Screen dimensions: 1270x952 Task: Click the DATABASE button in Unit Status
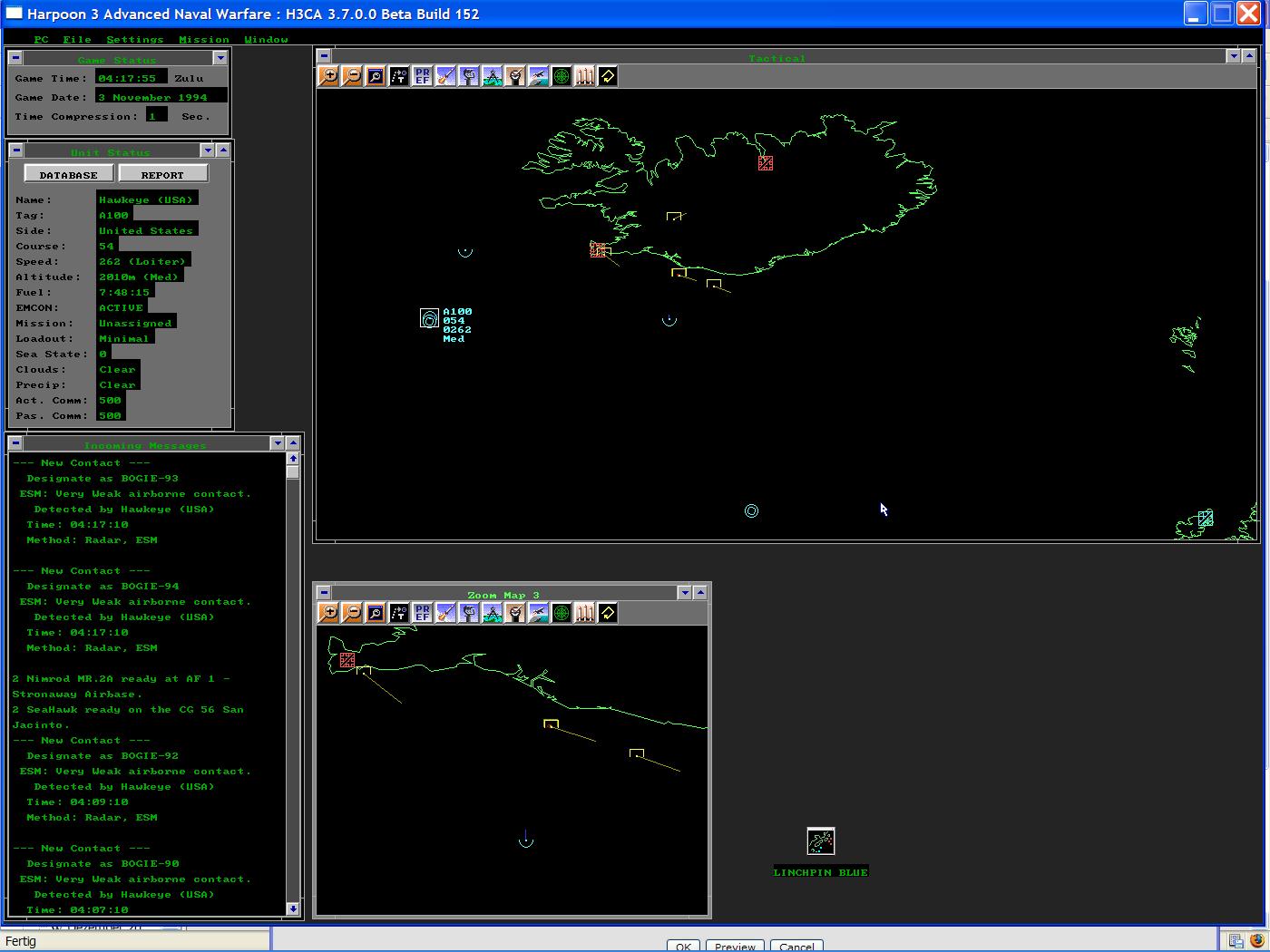[x=68, y=173]
